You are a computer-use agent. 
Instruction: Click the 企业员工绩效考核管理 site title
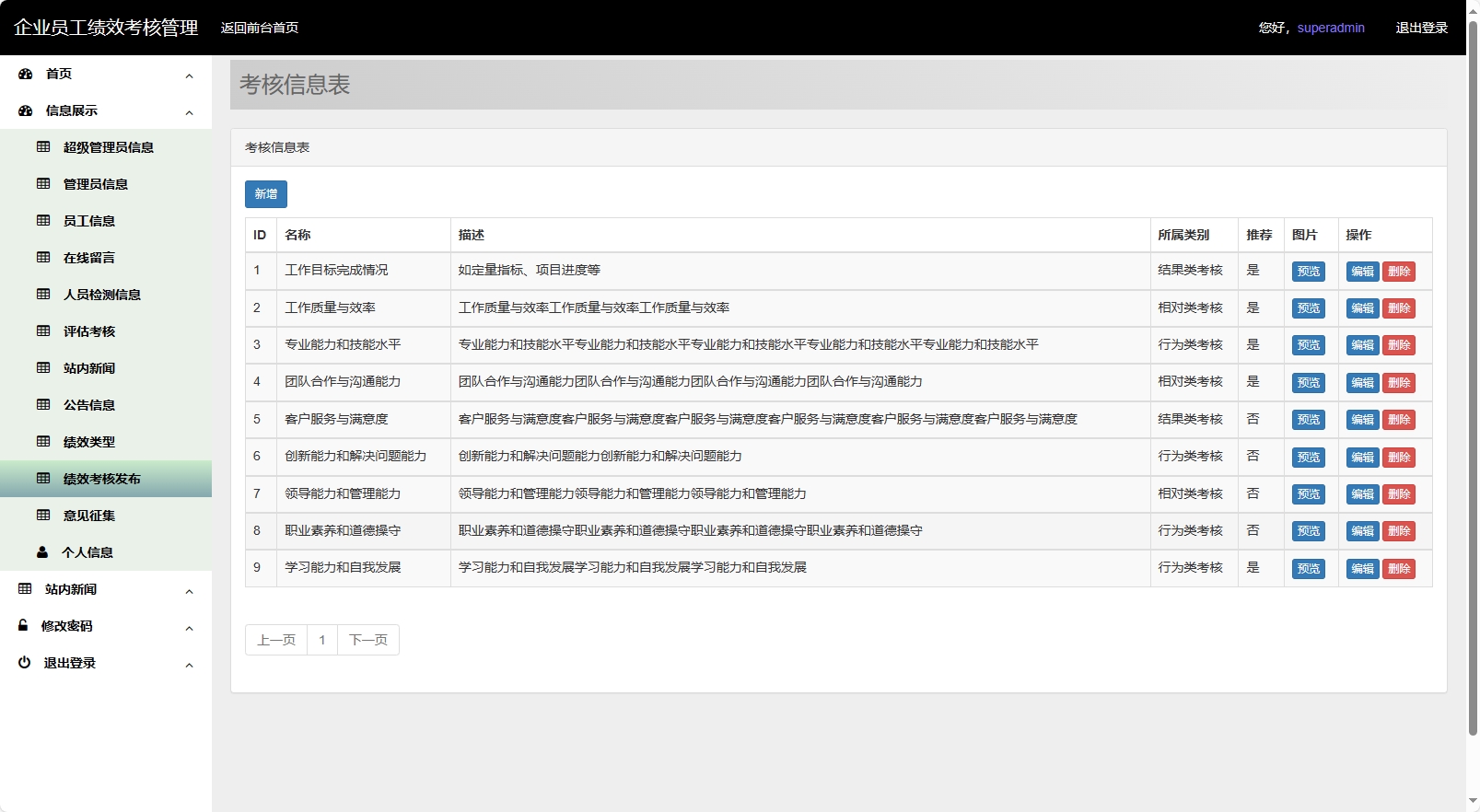[106, 28]
